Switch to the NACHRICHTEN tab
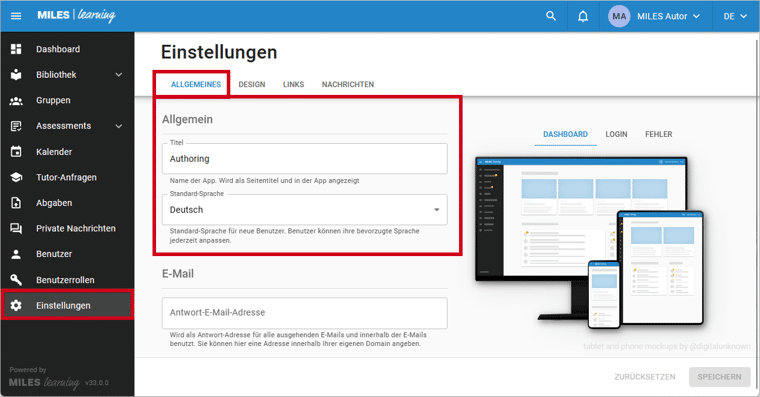Screen dimensions: 760x397 point(348,84)
